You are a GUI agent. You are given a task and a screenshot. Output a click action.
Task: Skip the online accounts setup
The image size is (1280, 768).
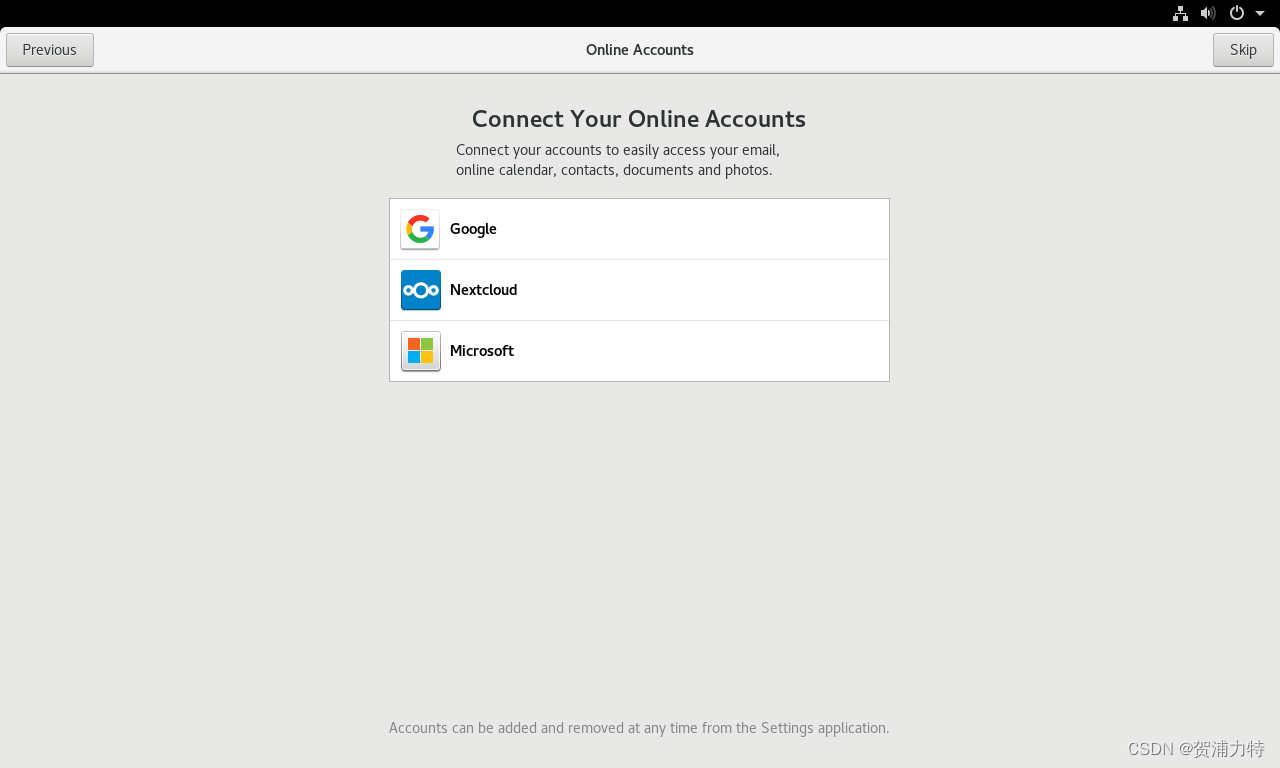click(x=1243, y=50)
